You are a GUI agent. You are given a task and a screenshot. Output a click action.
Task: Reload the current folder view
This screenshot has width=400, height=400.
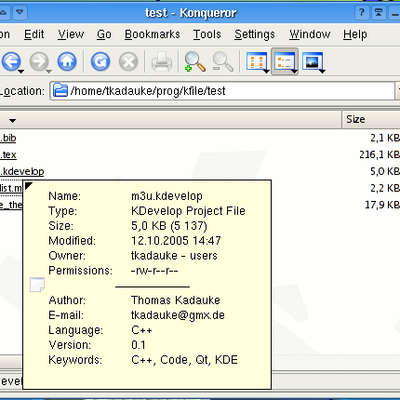[100, 61]
